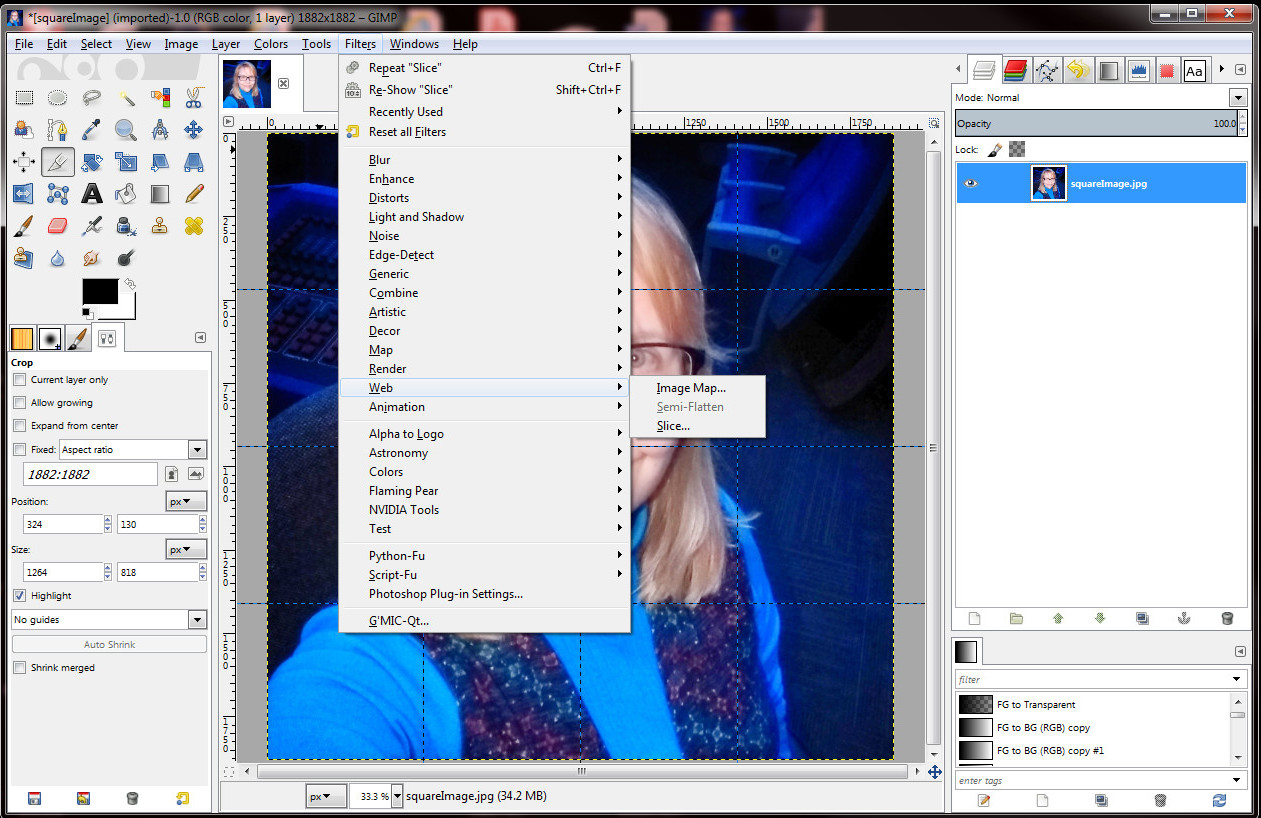Switch to the Channels tab

(1014, 70)
